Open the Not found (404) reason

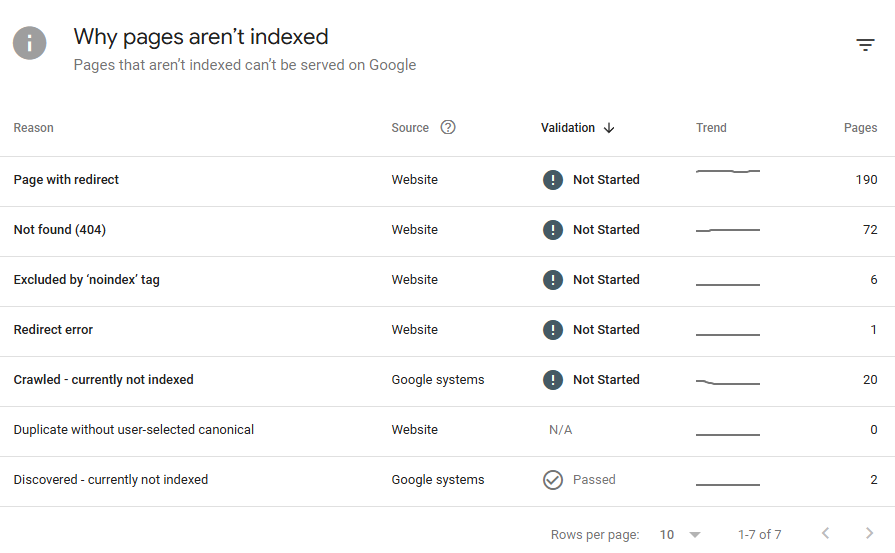60,230
